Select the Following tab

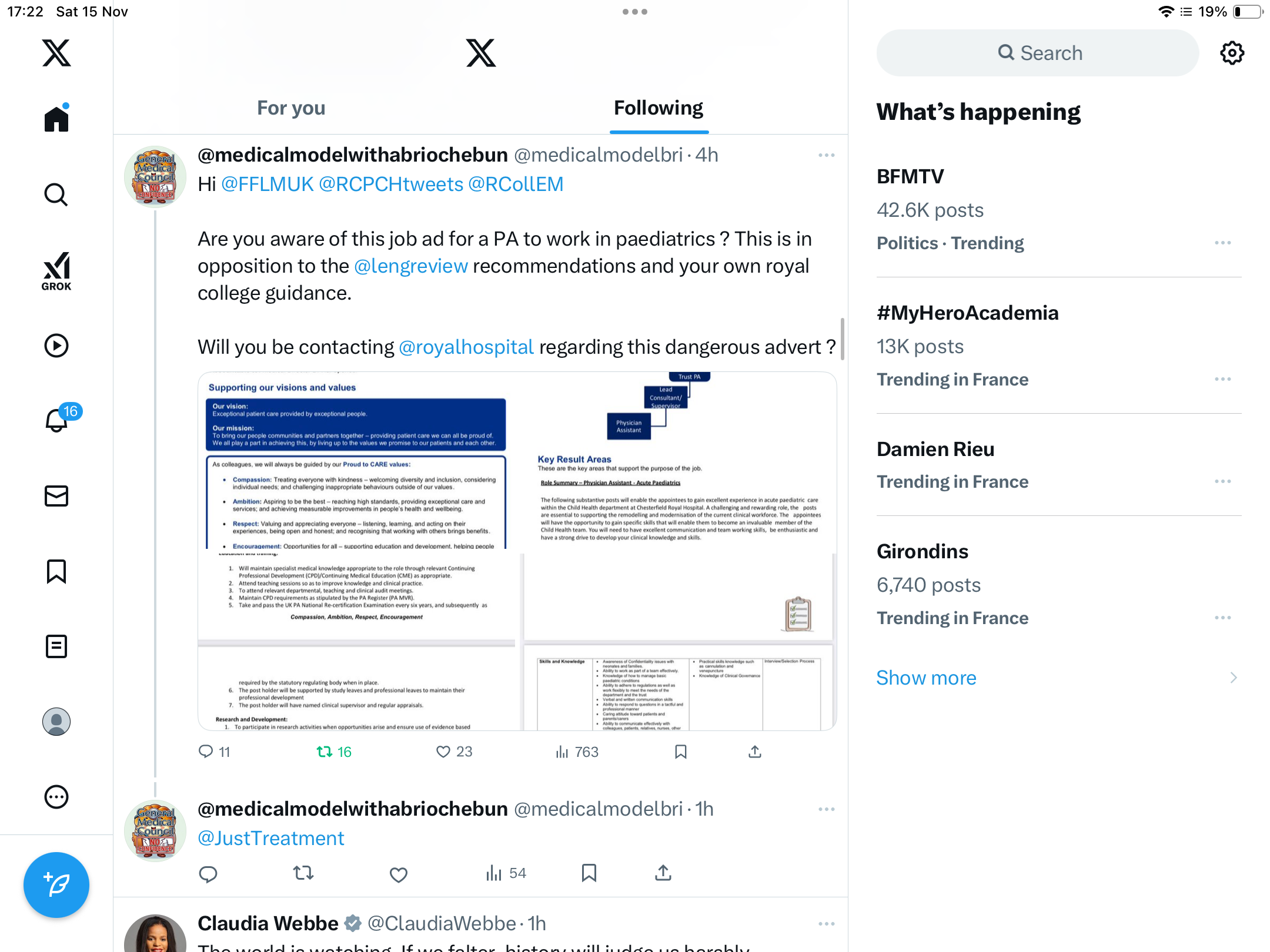pyautogui.click(x=659, y=108)
